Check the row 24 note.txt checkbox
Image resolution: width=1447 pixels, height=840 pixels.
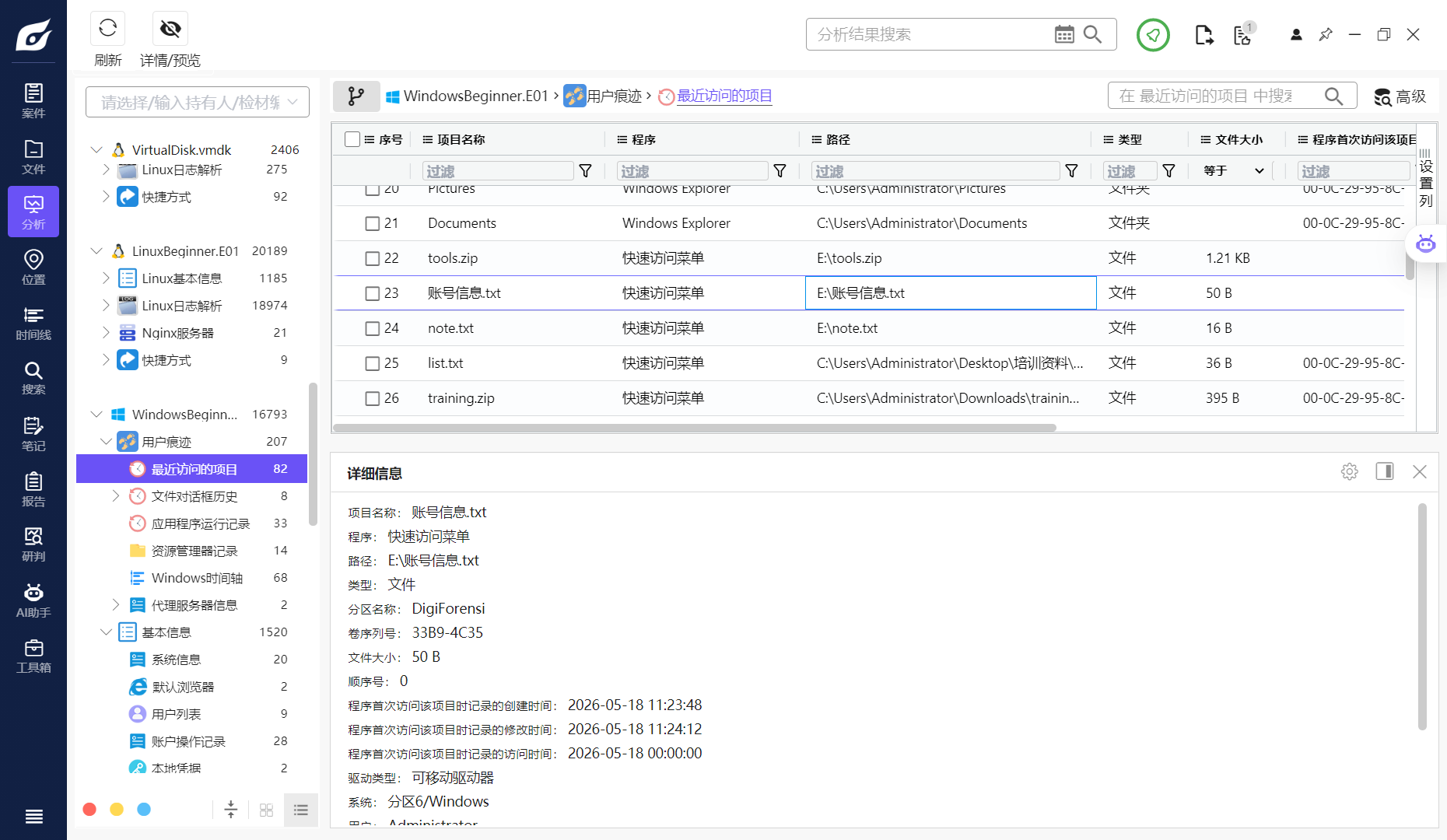[373, 329]
